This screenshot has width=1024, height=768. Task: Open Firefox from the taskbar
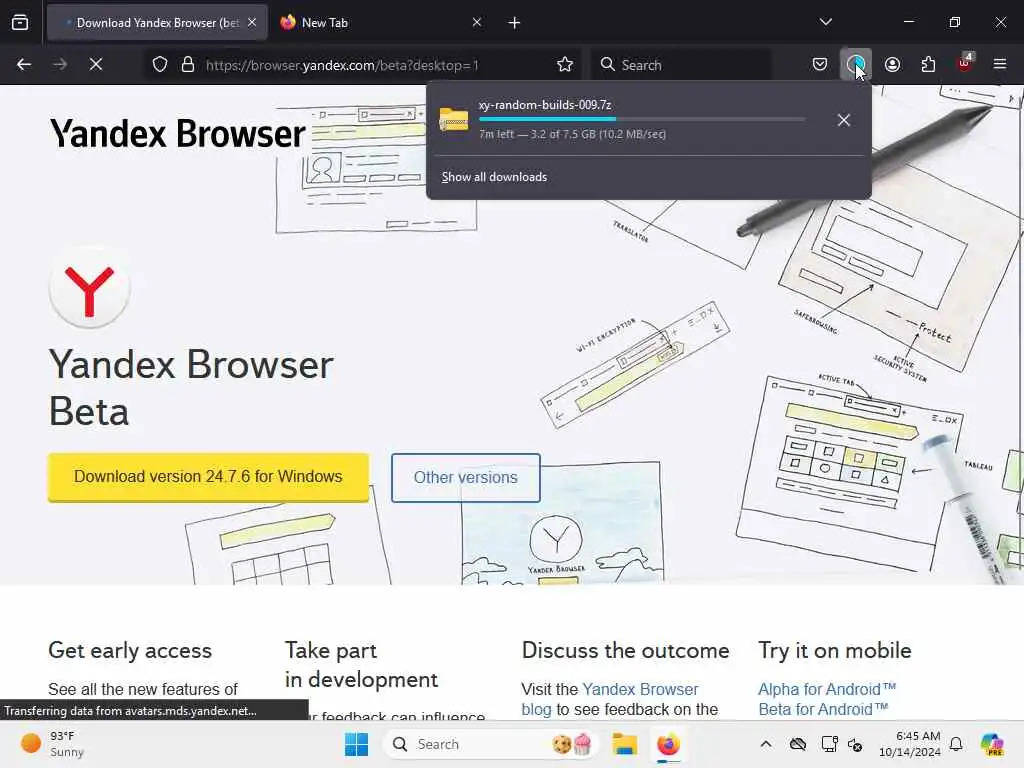[x=668, y=744]
